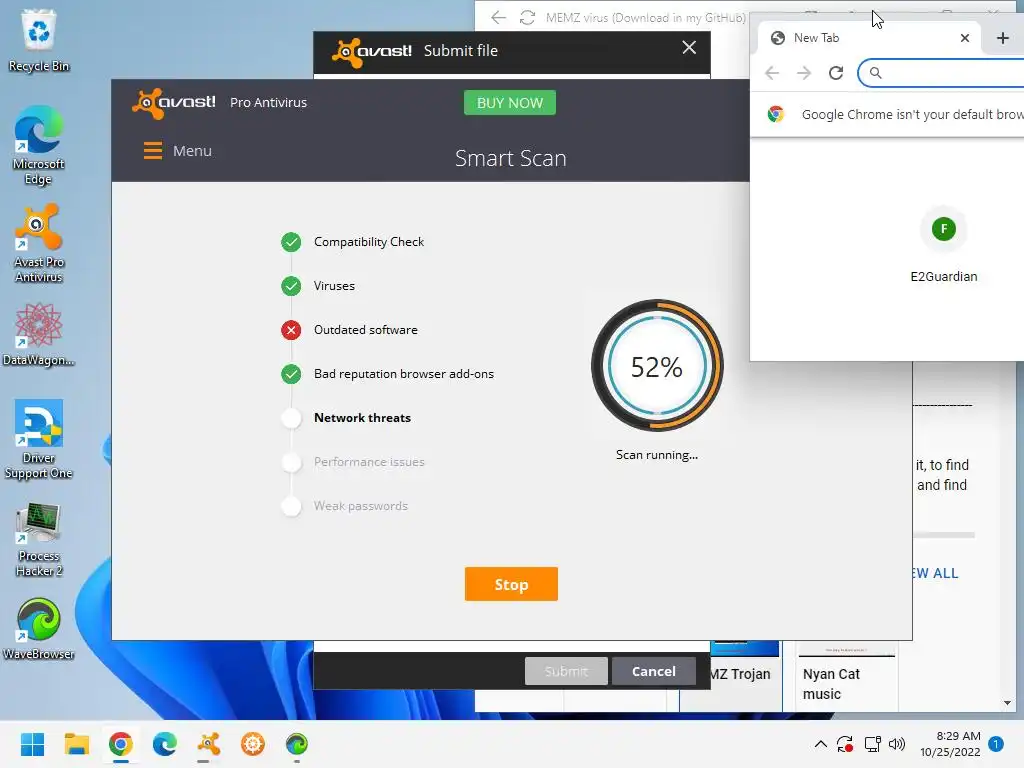Open network status tray icon
Screen dimensions: 1024x768
pyautogui.click(x=872, y=744)
